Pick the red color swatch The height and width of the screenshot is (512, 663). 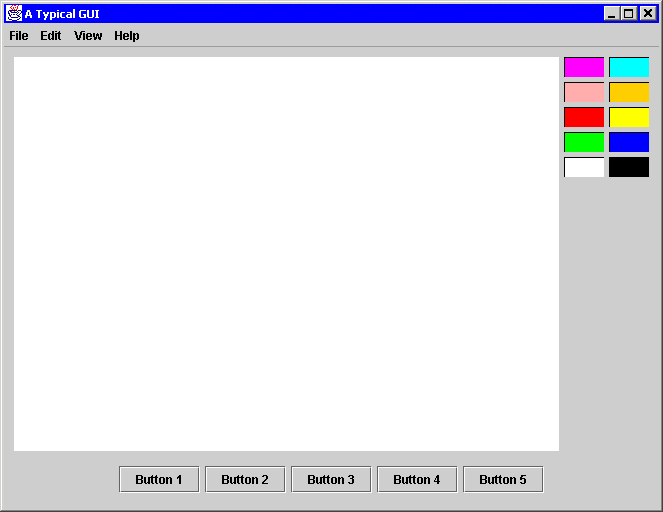[x=584, y=117]
